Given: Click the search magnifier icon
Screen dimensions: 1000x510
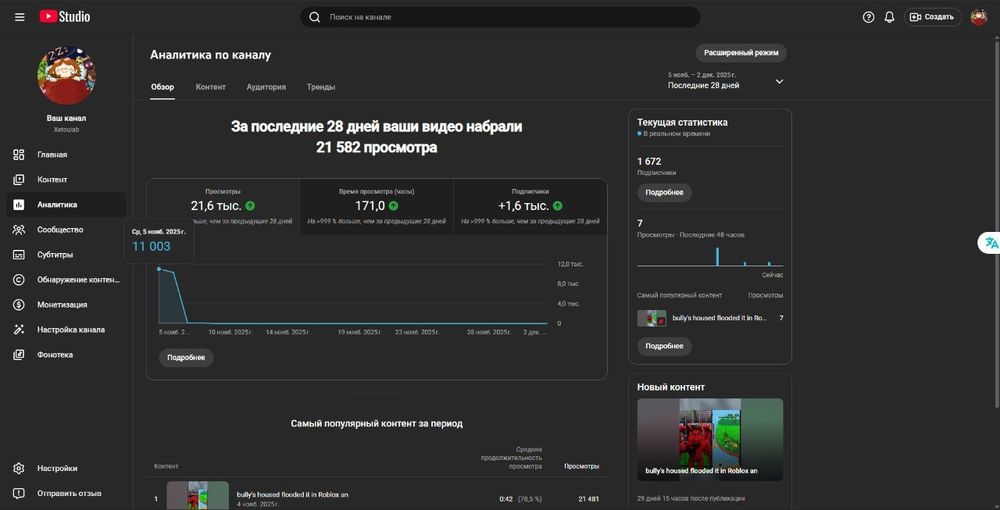Looking at the screenshot, I should (314, 17).
